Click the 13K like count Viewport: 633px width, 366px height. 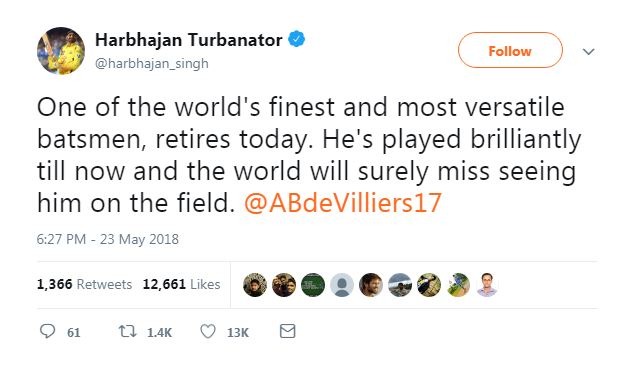(238, 333)
